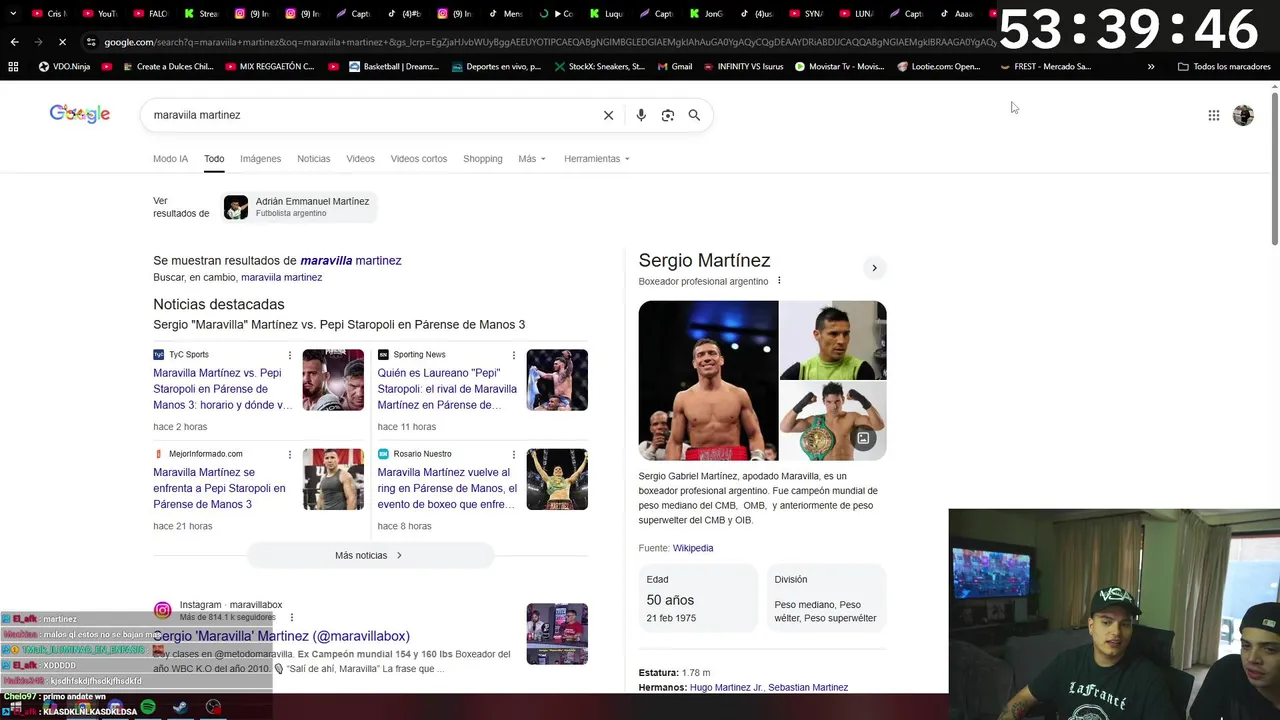Open MejorInformado article Maravilla Martínez se enfrenta
This screenshot has width=1280, height=720.
(x=219, y=488)
